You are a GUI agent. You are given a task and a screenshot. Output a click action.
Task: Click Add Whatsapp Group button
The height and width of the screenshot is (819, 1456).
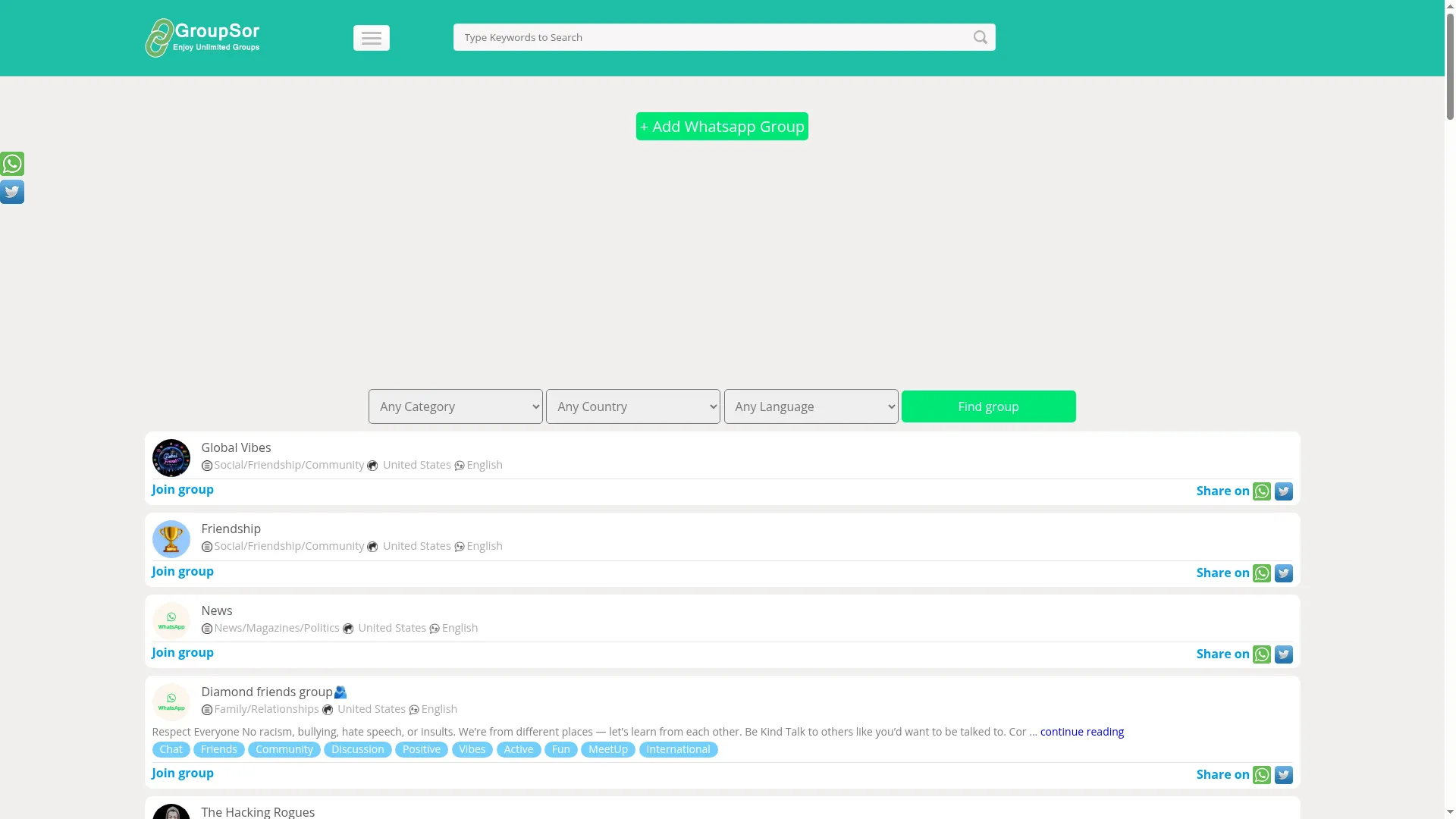pyautogui.click(x=722, y=127)
